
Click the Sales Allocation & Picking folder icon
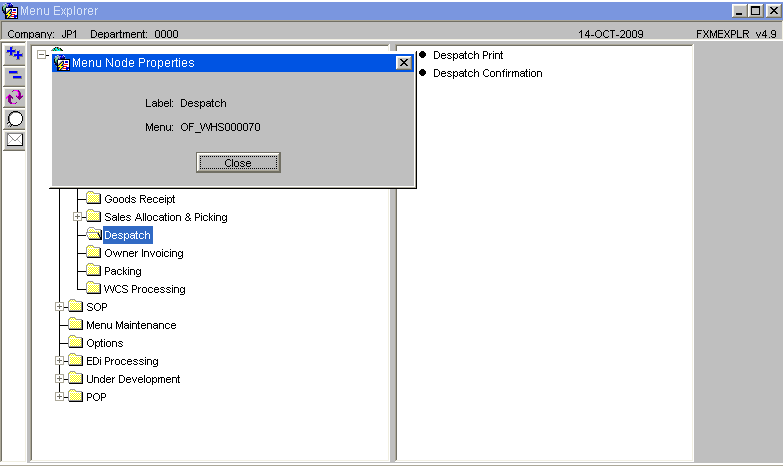coord(93,216)
